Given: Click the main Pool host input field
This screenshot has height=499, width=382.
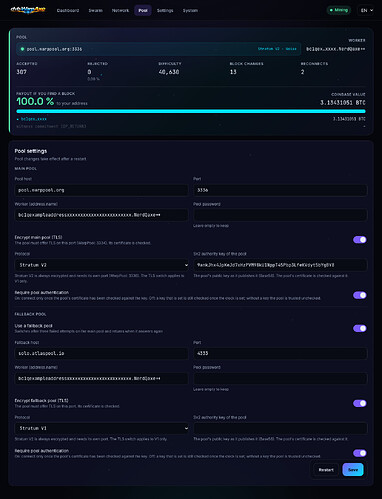Looking at the screenshot, I should pos(101,190).
